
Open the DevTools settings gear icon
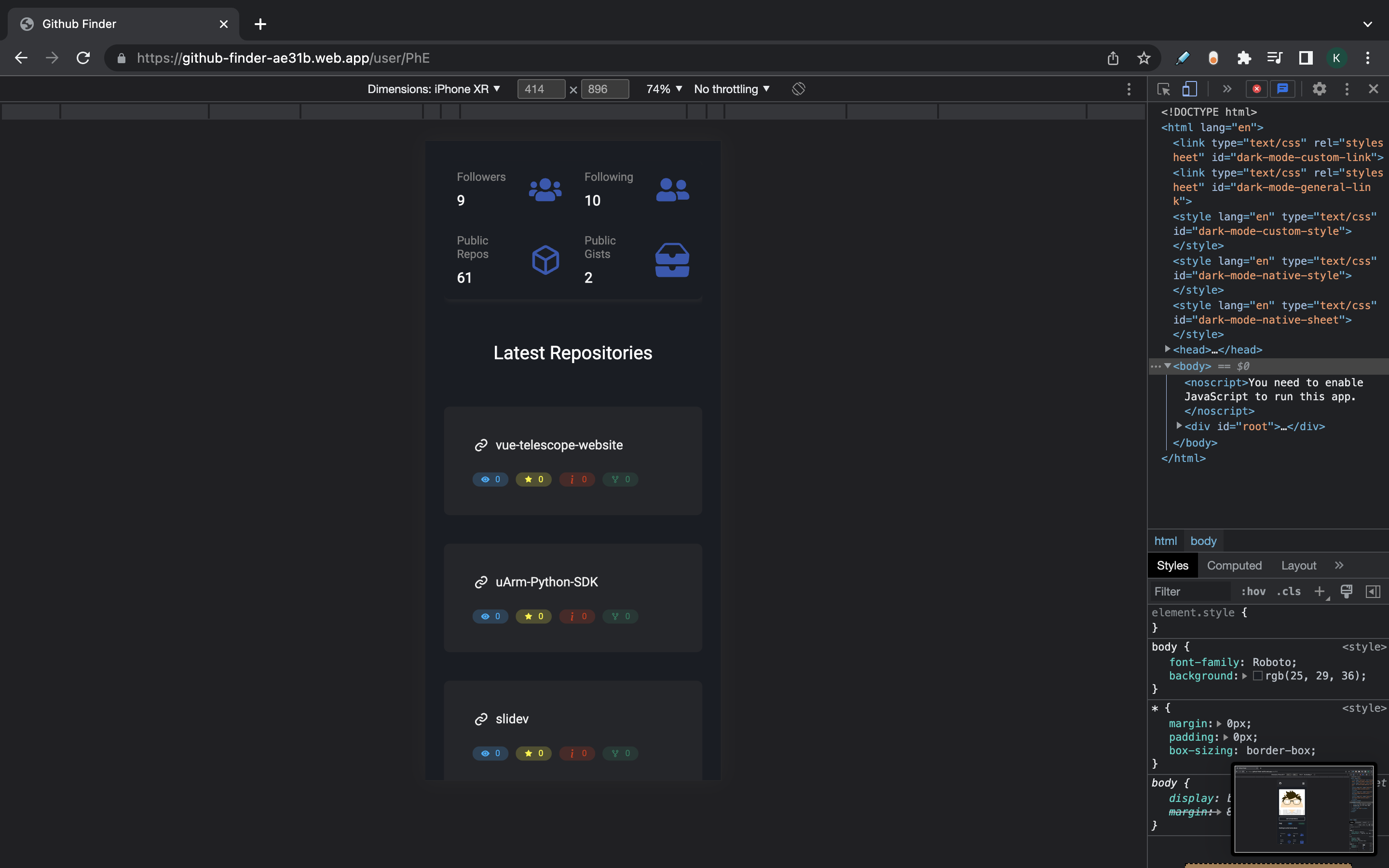1319,88
